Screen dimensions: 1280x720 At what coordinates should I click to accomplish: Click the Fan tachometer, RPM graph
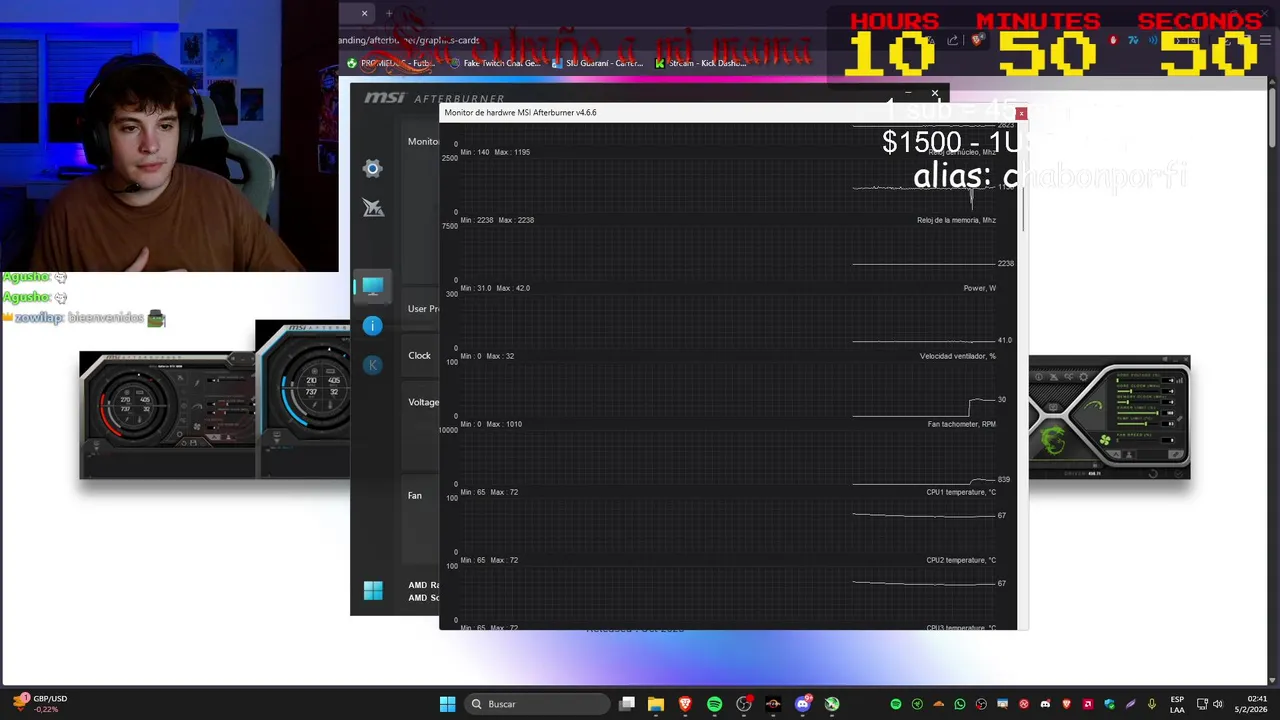(727, 457)
